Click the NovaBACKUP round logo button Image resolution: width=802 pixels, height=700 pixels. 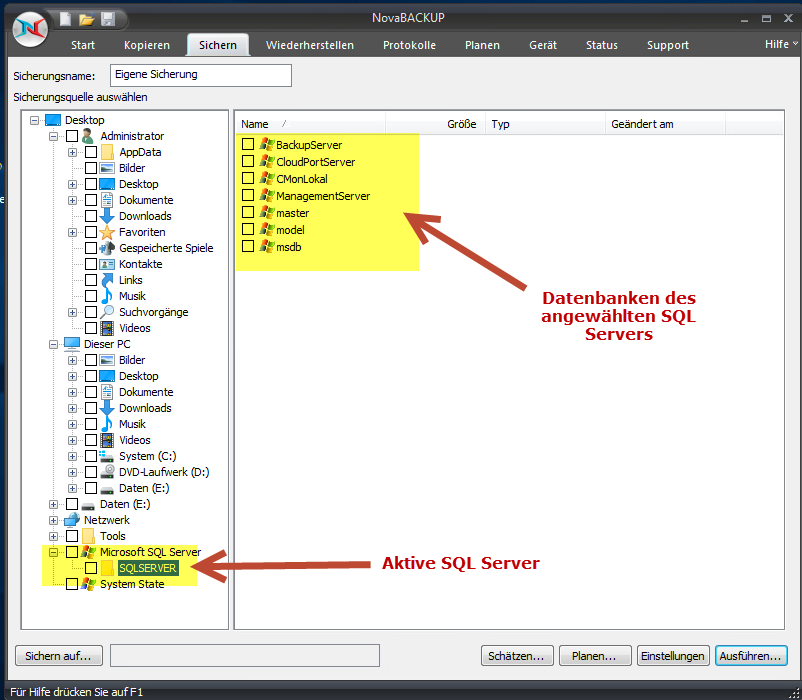click(x=30, y=29)
